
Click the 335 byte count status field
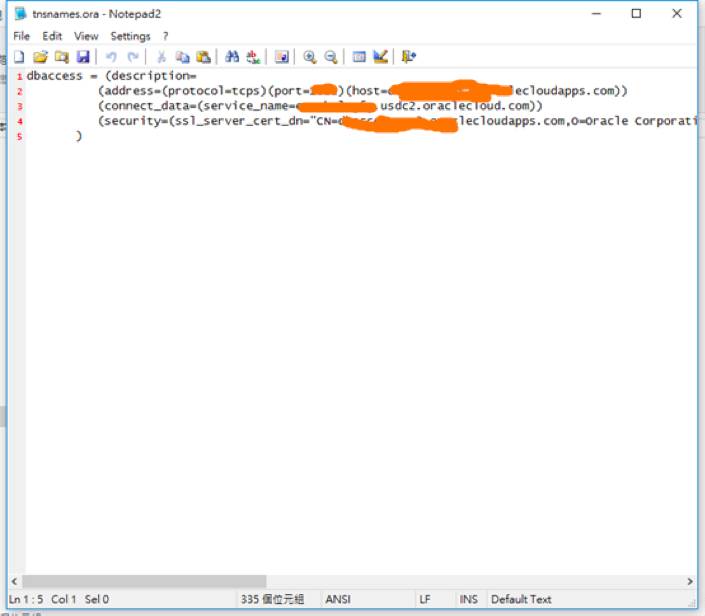272,599
